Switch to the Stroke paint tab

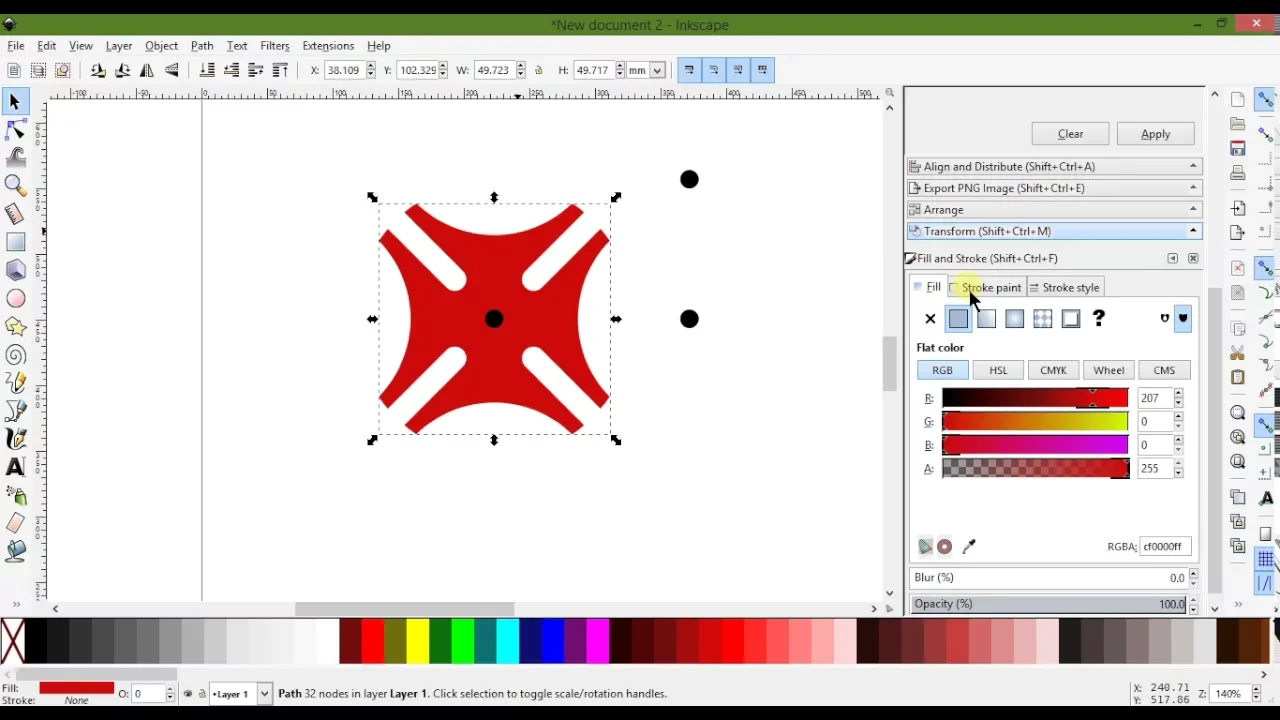(x=986, y=288)
